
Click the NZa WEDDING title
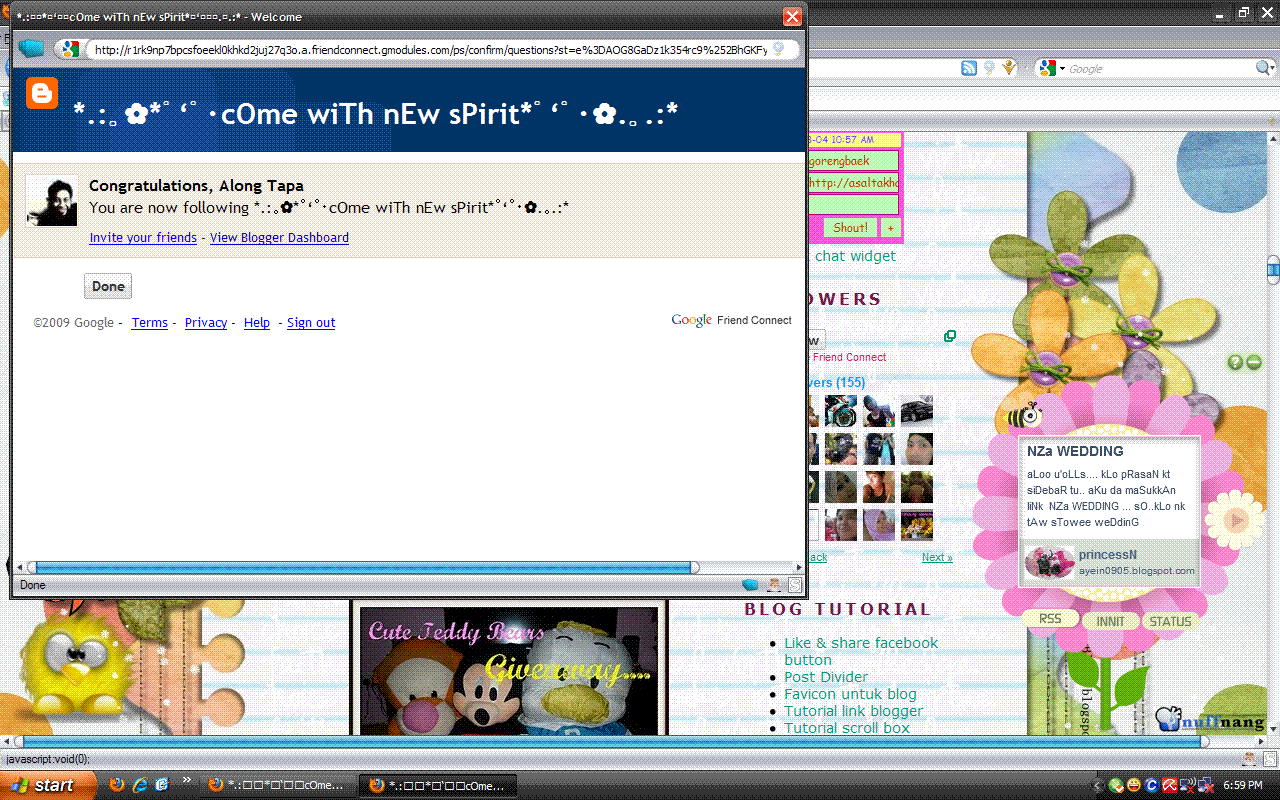(1075, 451)
